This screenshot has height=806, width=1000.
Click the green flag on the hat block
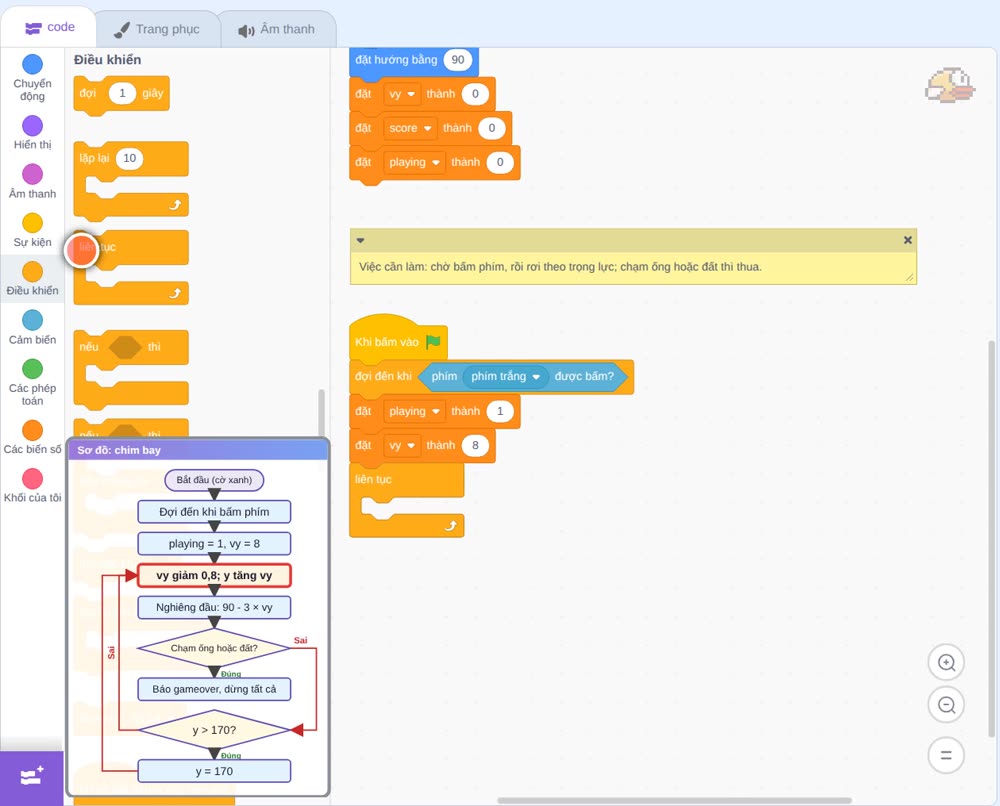click(434, 342)
